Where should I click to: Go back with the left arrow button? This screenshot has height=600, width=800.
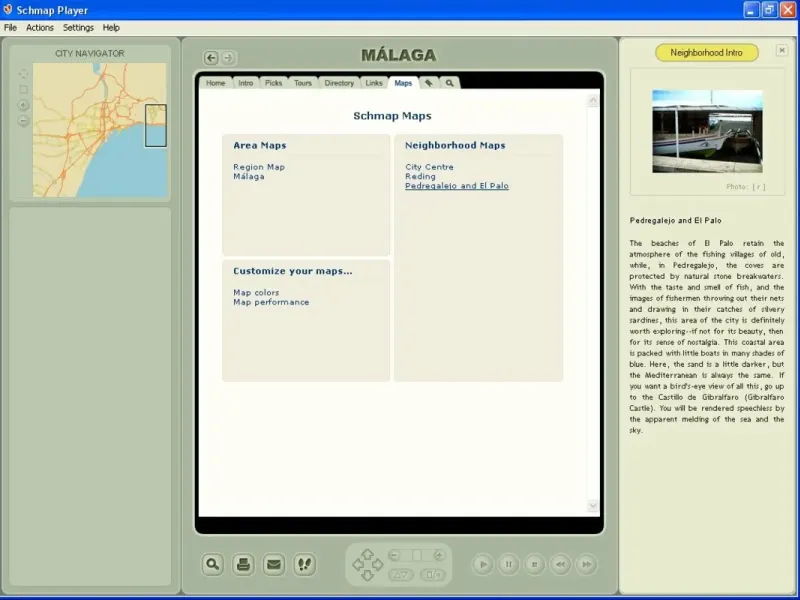pyautogui.click(x=211, y=58)
